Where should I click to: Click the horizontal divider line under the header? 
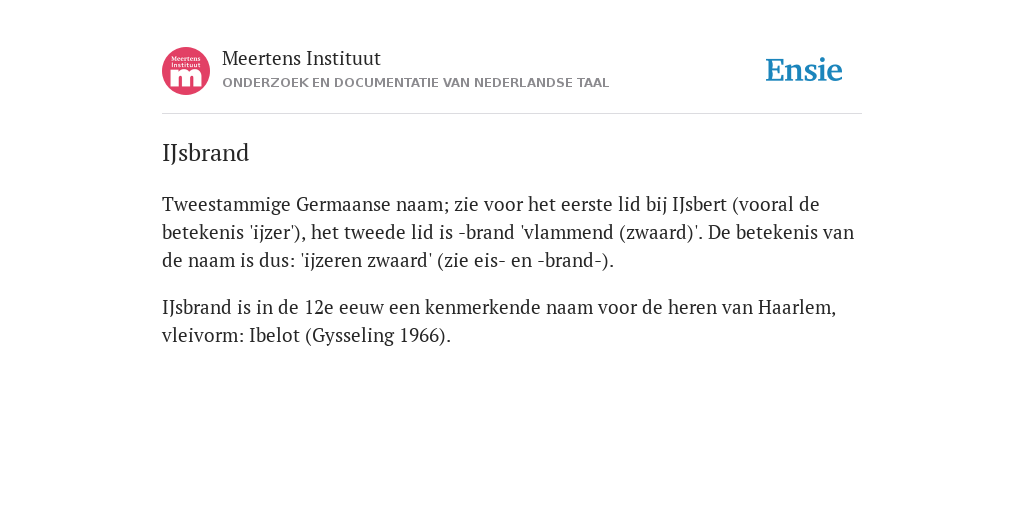[512, 114]
